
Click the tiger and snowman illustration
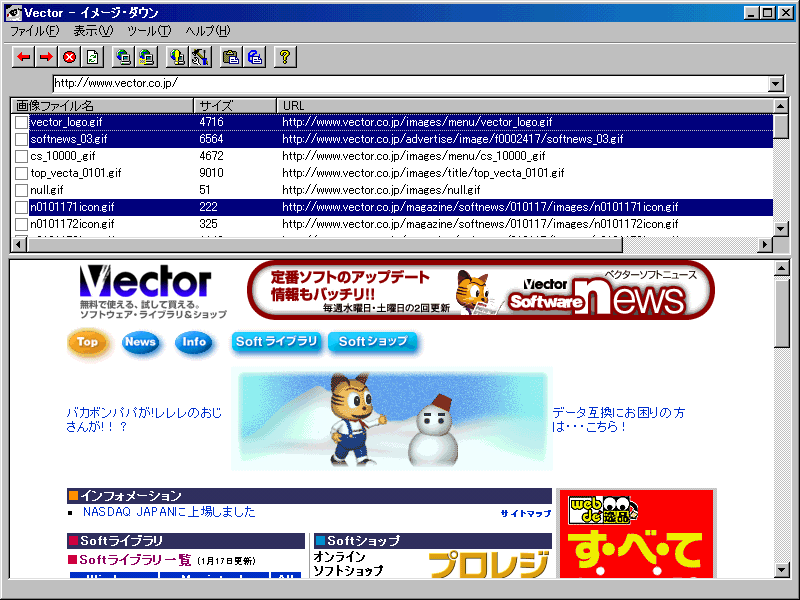(x=392, y=419)
